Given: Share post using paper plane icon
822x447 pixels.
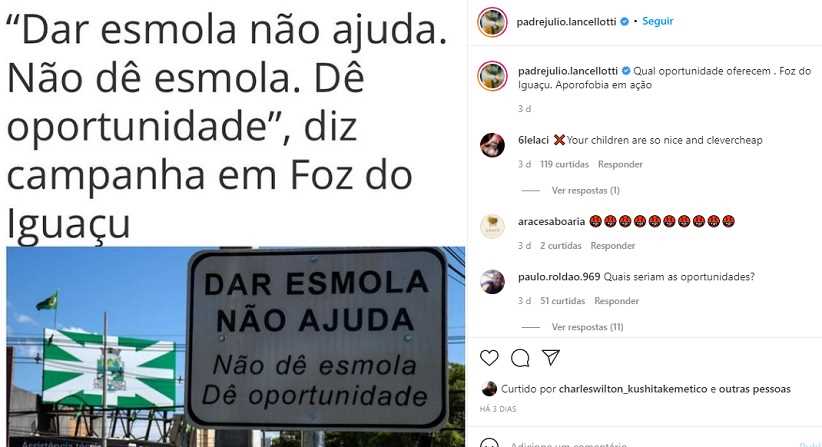Looking at the screenshot, I should (x=551, y=357).
